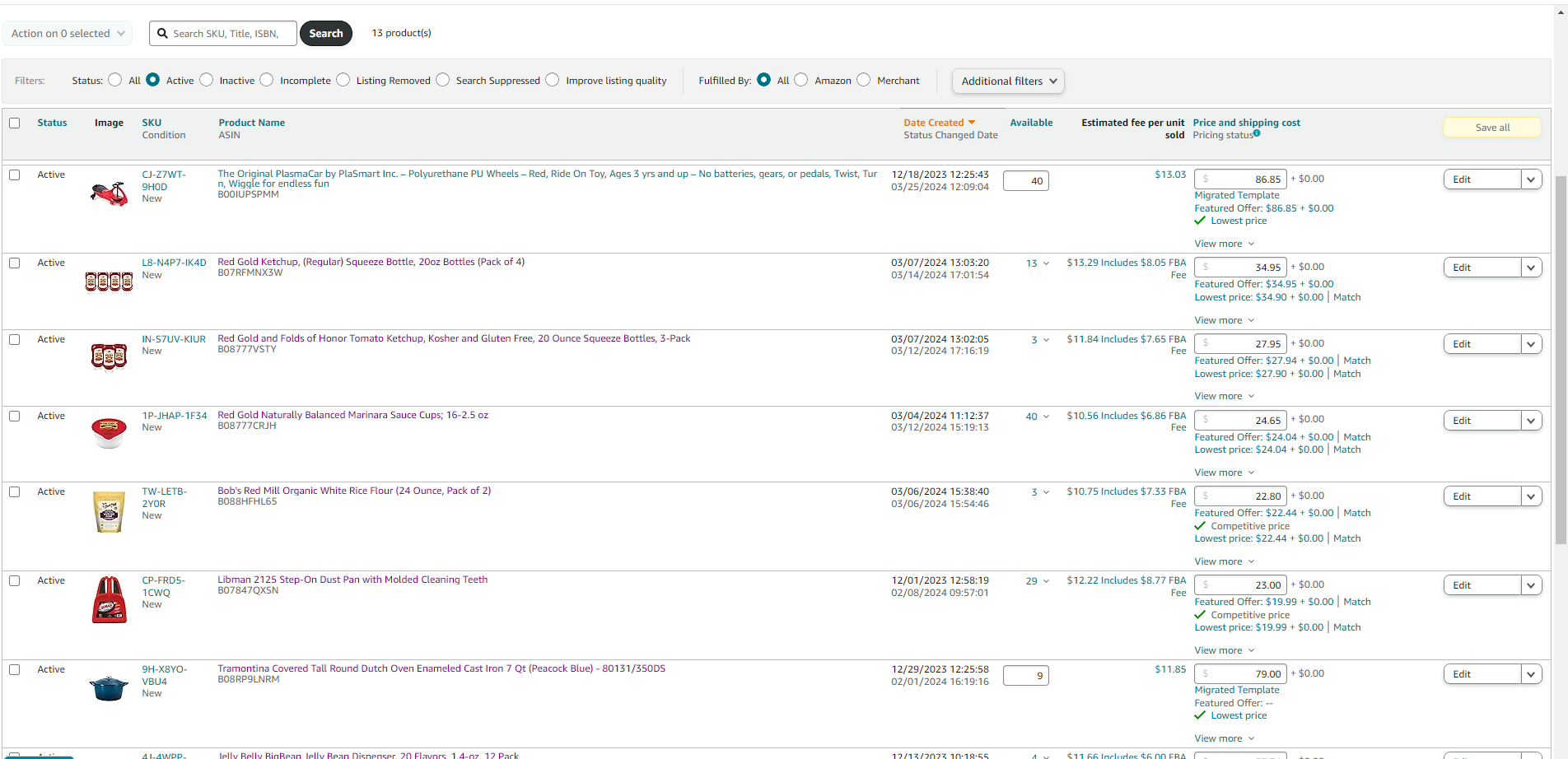Click the Search button
Image resolution: width=1568 pixels, height=759 pixels.
pyautogui.click(x=326, y=34)
